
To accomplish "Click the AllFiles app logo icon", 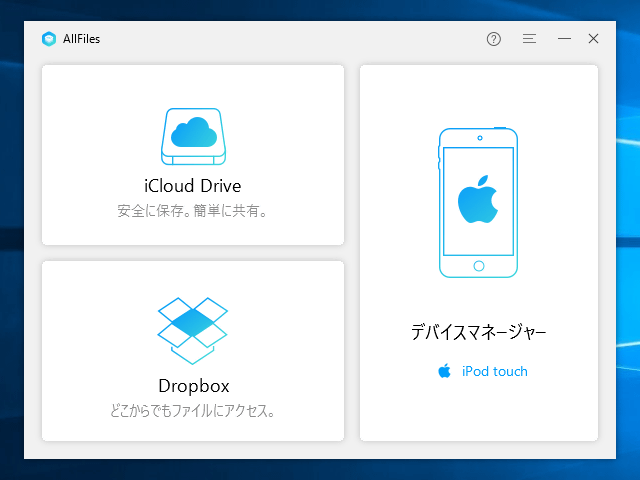I will point(49,39).
